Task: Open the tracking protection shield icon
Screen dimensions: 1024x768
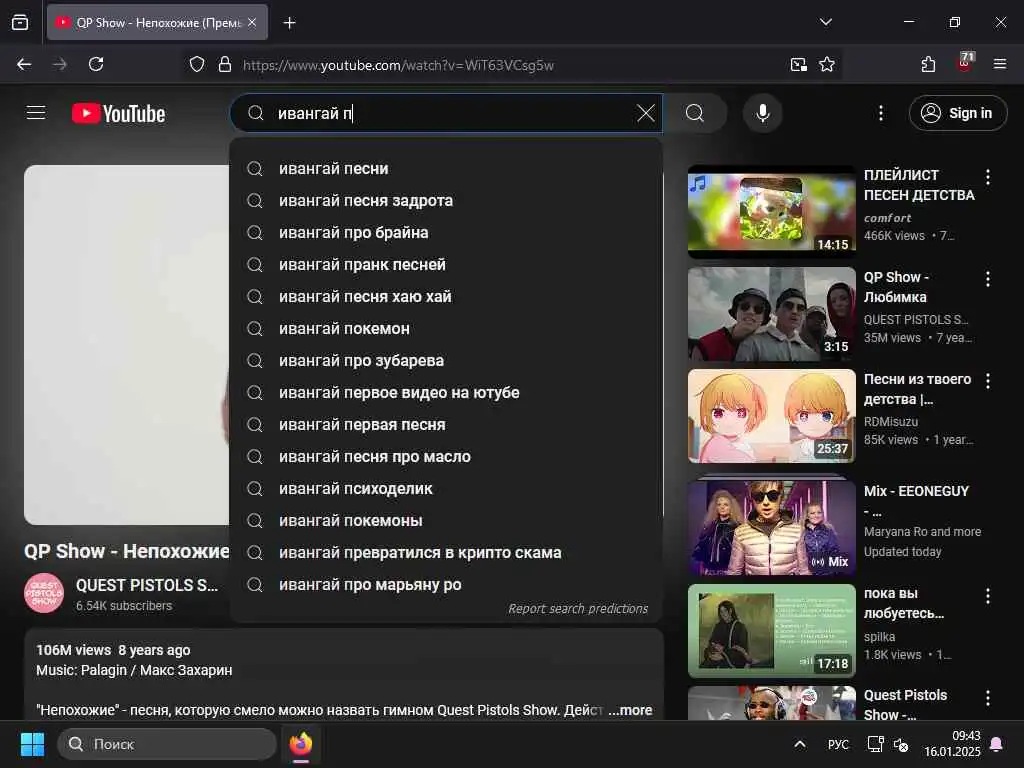Action: point(197,65)
